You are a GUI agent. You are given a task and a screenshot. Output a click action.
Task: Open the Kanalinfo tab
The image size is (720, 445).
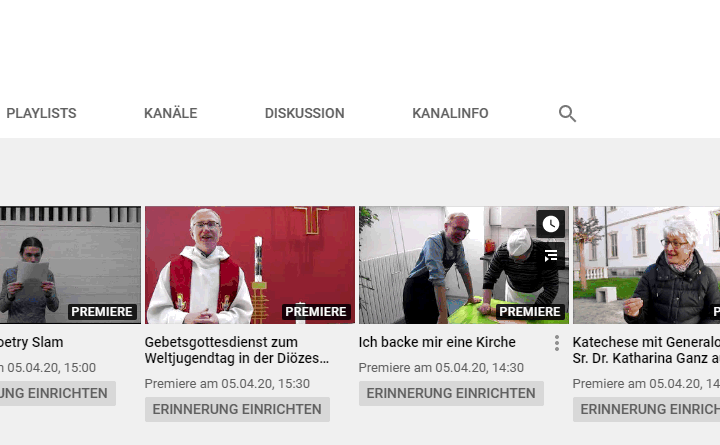(x=450, y=113)
